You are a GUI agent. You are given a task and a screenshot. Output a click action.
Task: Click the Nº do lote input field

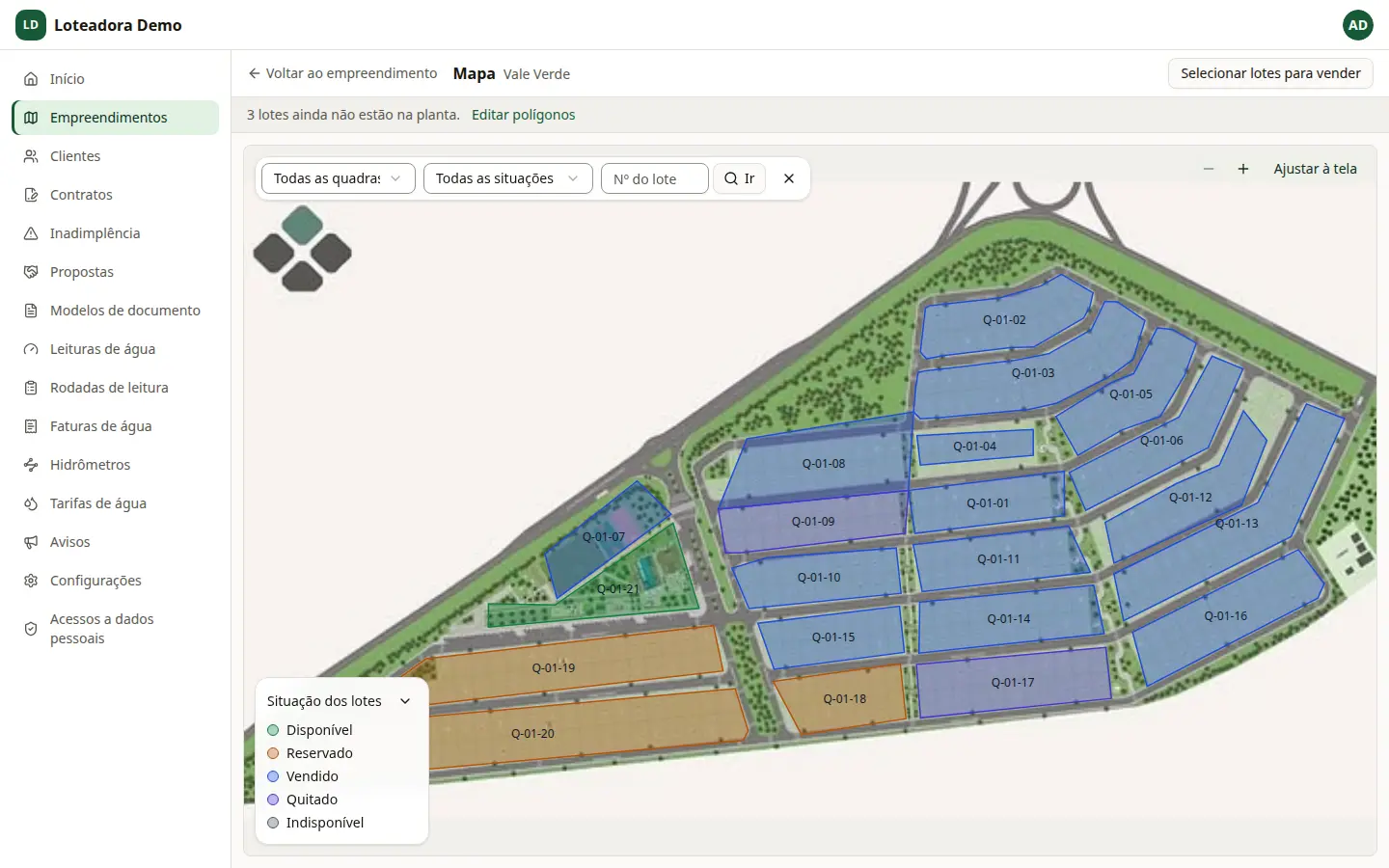pos(655,178)
